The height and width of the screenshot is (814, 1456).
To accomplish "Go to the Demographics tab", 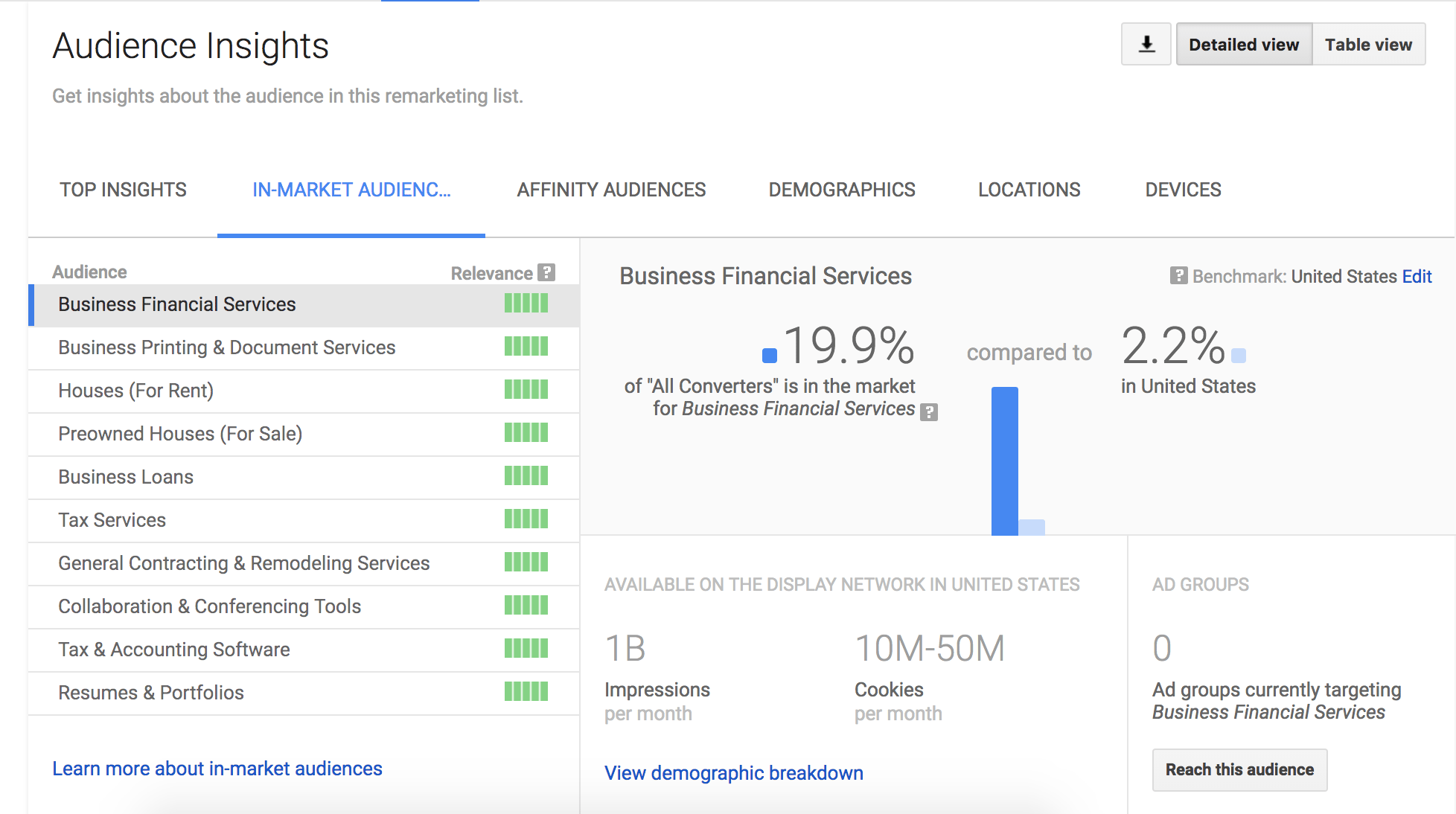I will tap(842, 190).
